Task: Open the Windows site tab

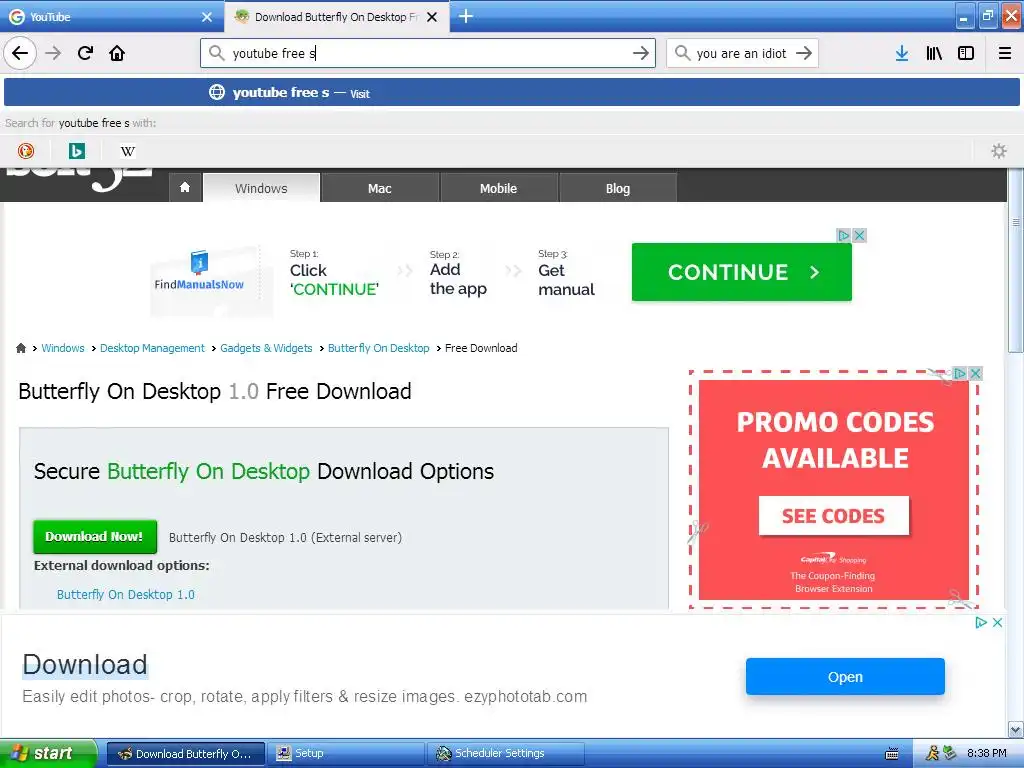Action: pyautogui.click(x=261, y=188)
